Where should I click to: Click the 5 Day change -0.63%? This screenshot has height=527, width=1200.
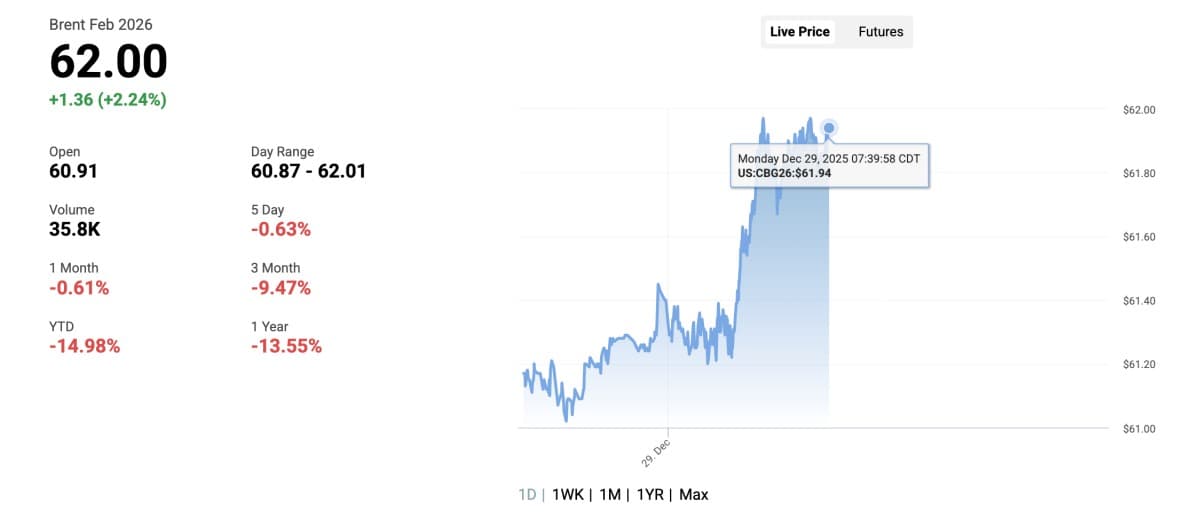(x=280, y=229)
